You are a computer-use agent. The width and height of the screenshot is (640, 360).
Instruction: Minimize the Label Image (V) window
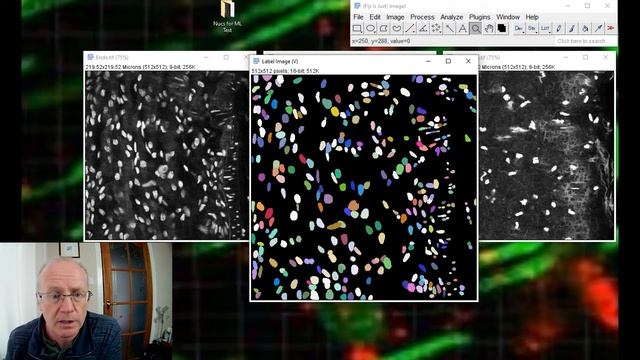click(428, 61)
